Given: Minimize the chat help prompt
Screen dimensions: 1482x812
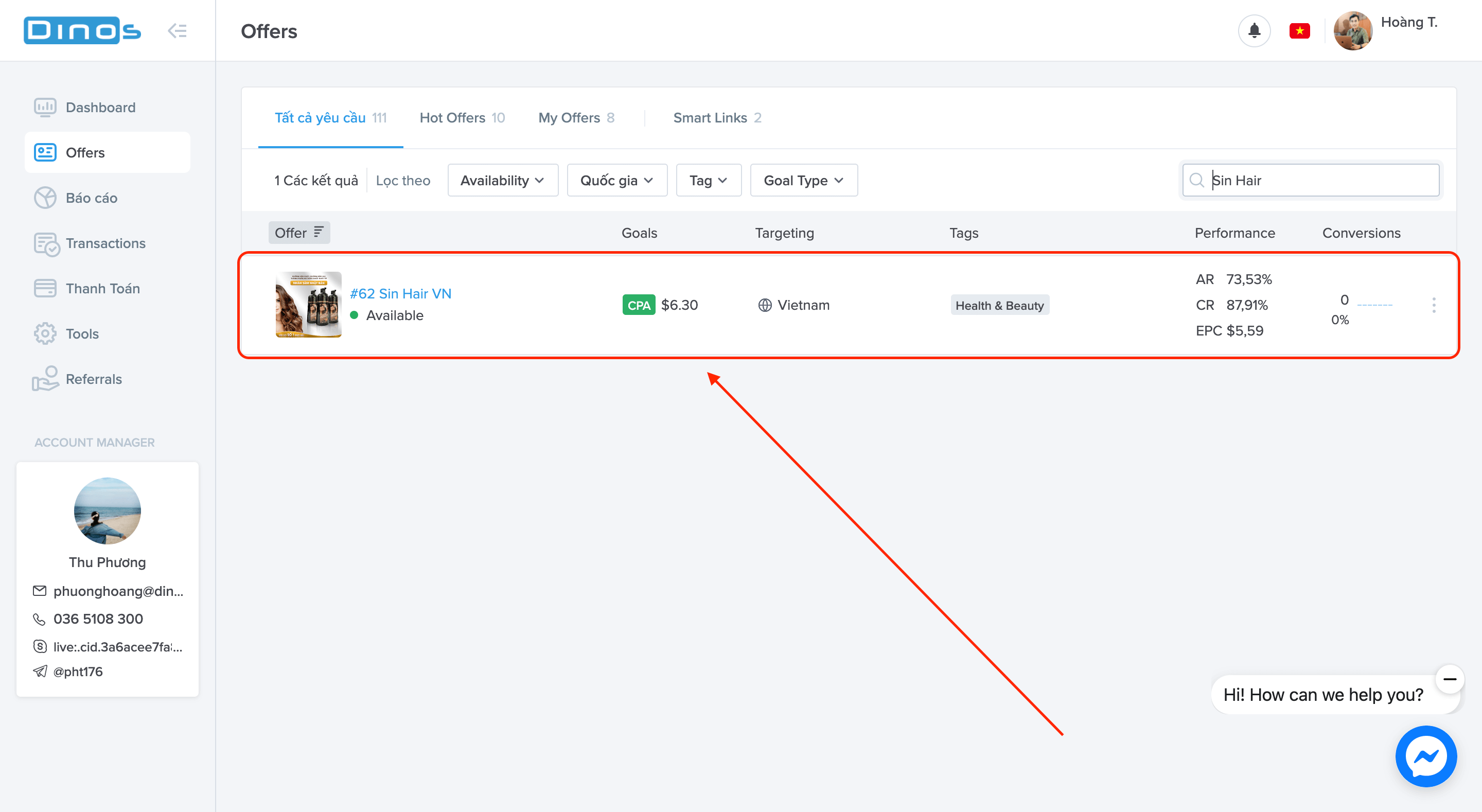Looking at the screenshot, I should (x=1449, y=679).
